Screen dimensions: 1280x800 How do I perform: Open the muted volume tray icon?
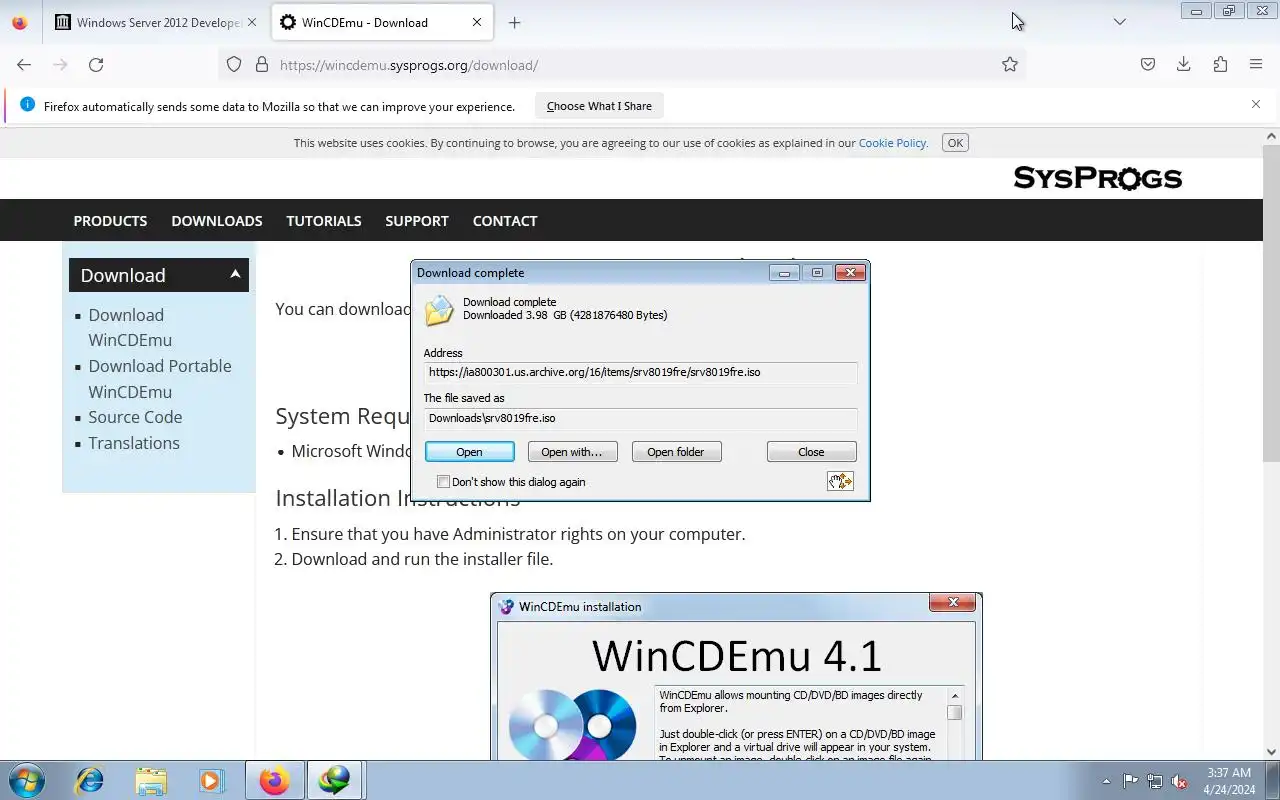point(1180,781)
